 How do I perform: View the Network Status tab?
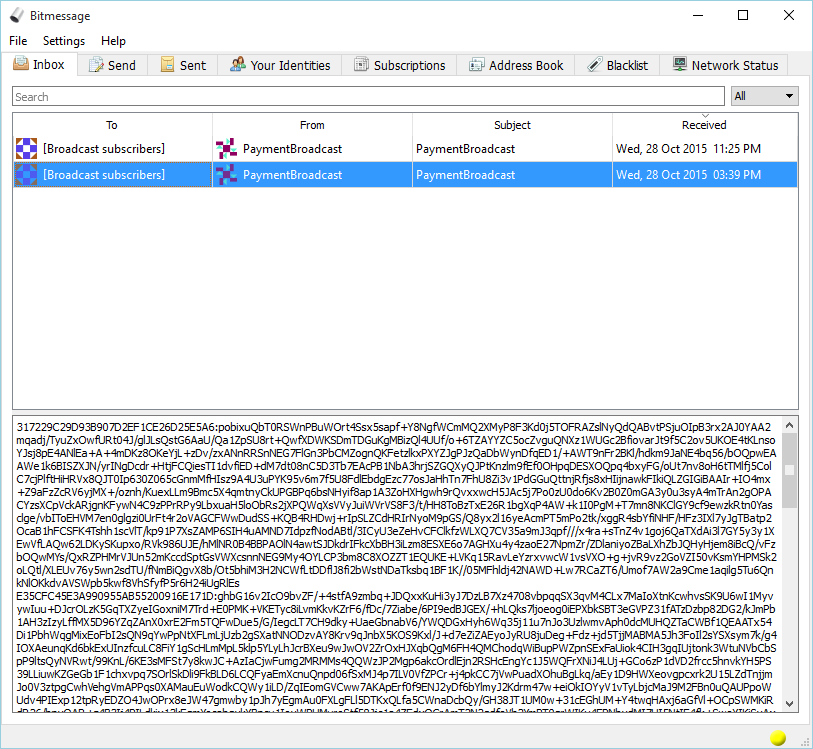pyautogui.click(x=724, y=65)
